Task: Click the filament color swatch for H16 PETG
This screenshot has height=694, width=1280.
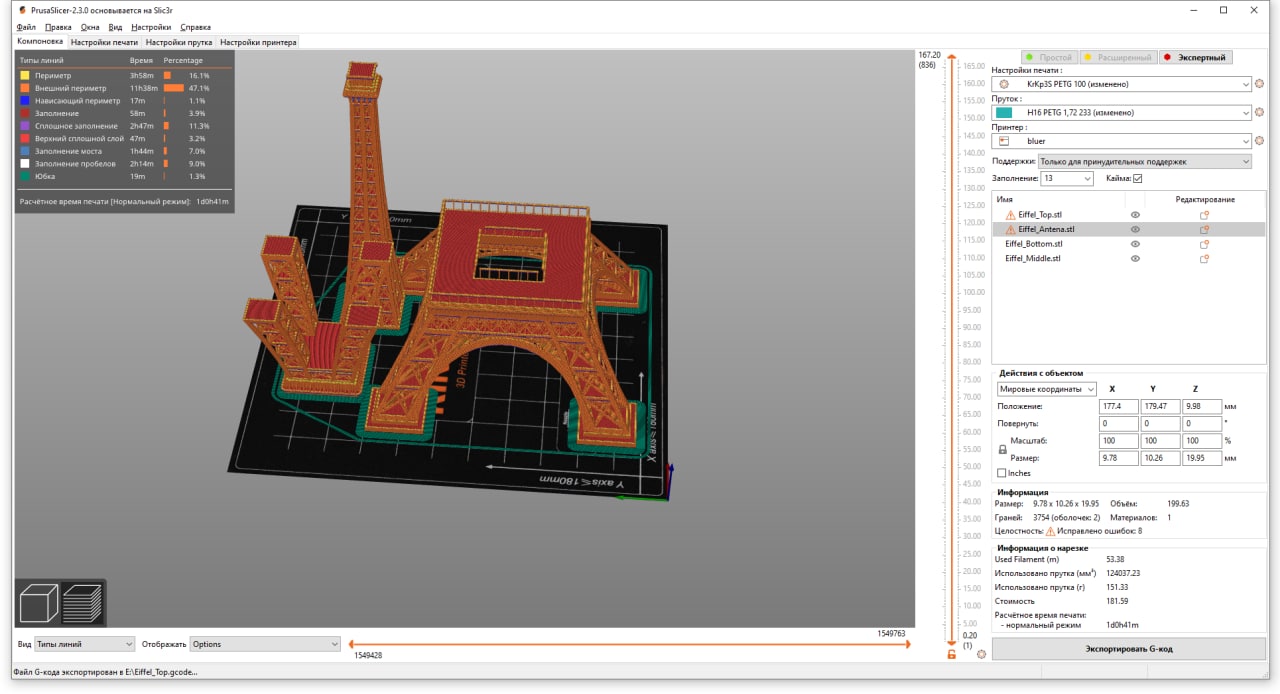Action: tap(1004, 113)
